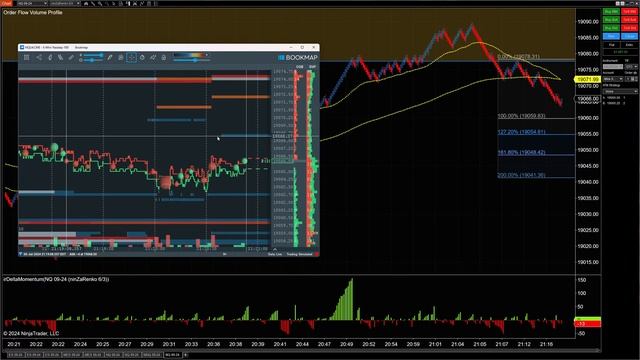This screenshot has height=360, width=640.
Task: Select the Bookmap crosshair tool
Action: (131, 58)
